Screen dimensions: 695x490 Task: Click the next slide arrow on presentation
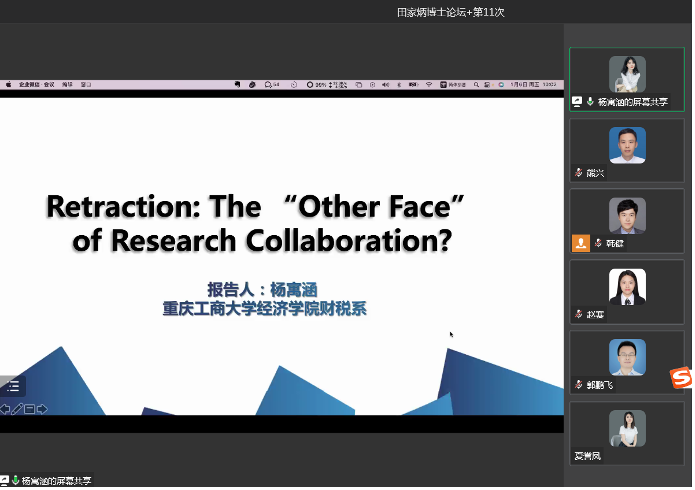pyautogui.click(x=42, y=408)
